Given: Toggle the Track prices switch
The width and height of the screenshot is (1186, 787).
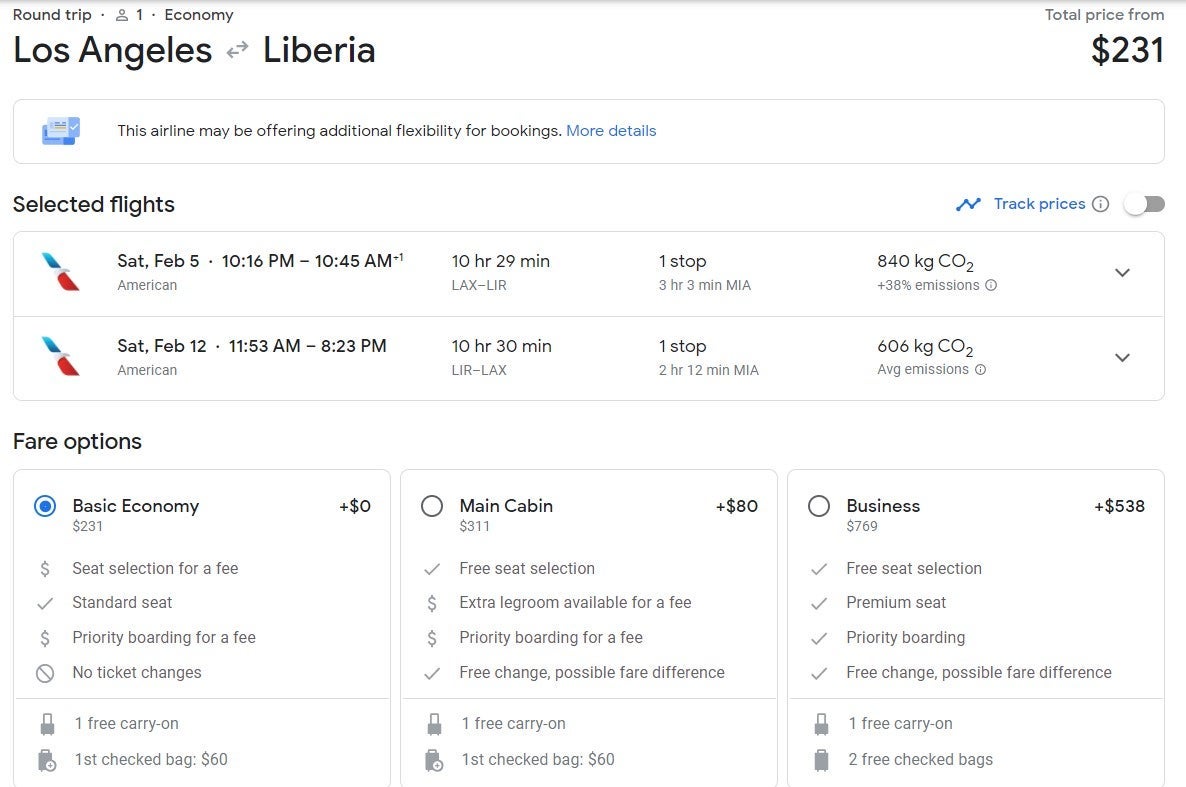Looking at the screenshot, I should pos(1144,204).
